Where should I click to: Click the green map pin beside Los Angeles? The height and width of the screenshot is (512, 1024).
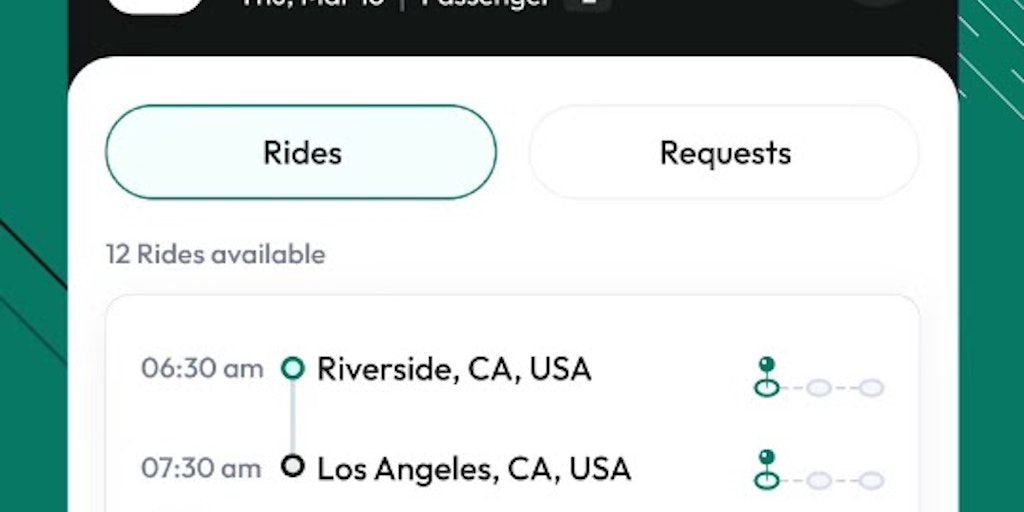pyautogui.click(x=767, y=470)
